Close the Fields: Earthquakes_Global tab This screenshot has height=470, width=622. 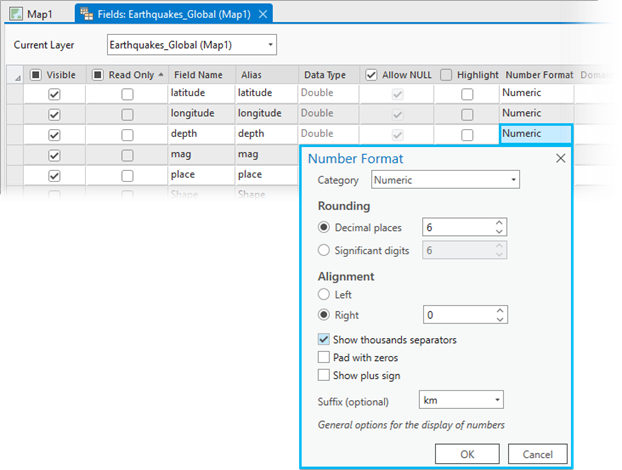[x=262, y=14]
